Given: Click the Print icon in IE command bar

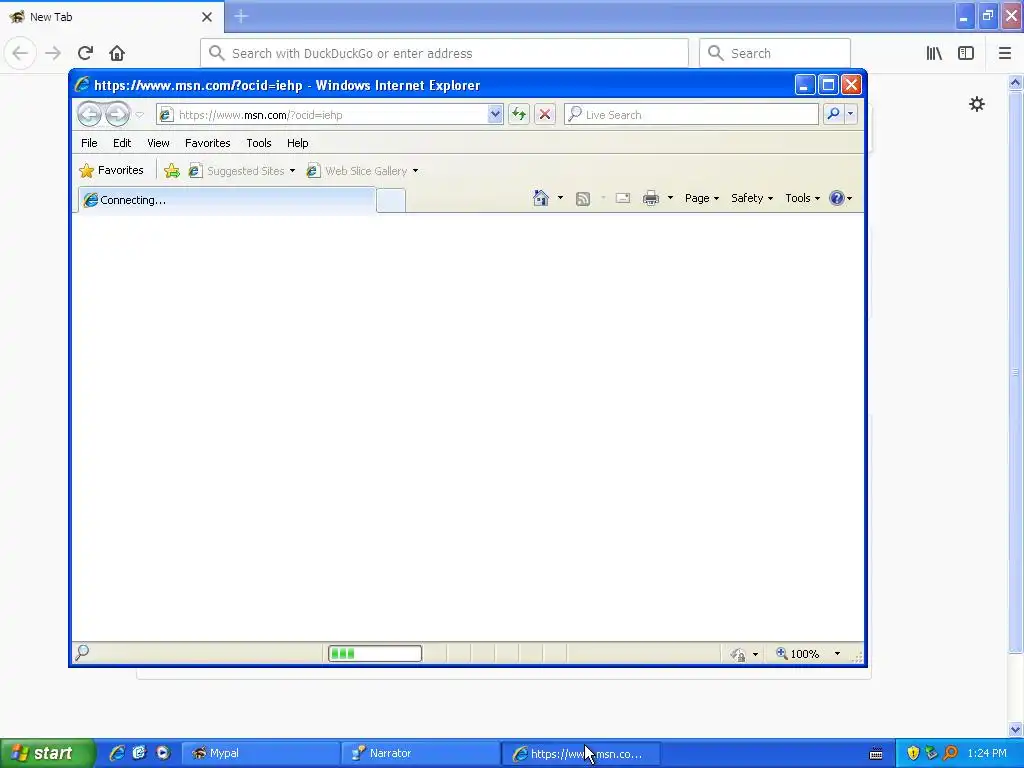Looking at the screenshot, I should coord(651,198).
